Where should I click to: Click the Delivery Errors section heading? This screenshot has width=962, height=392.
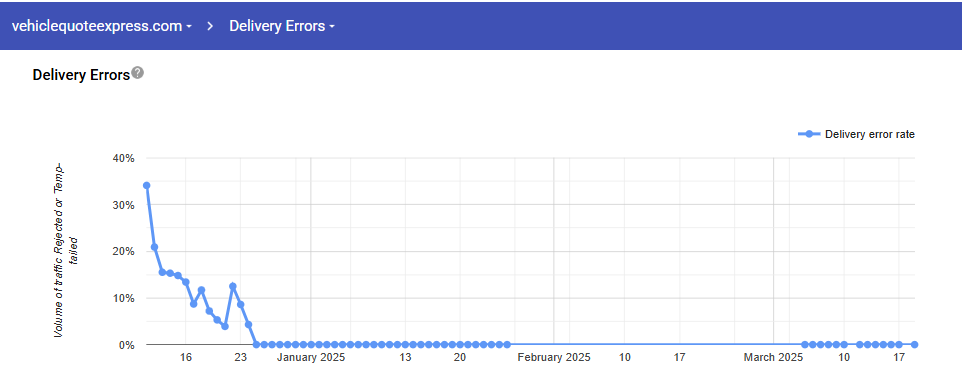[81, 75]
